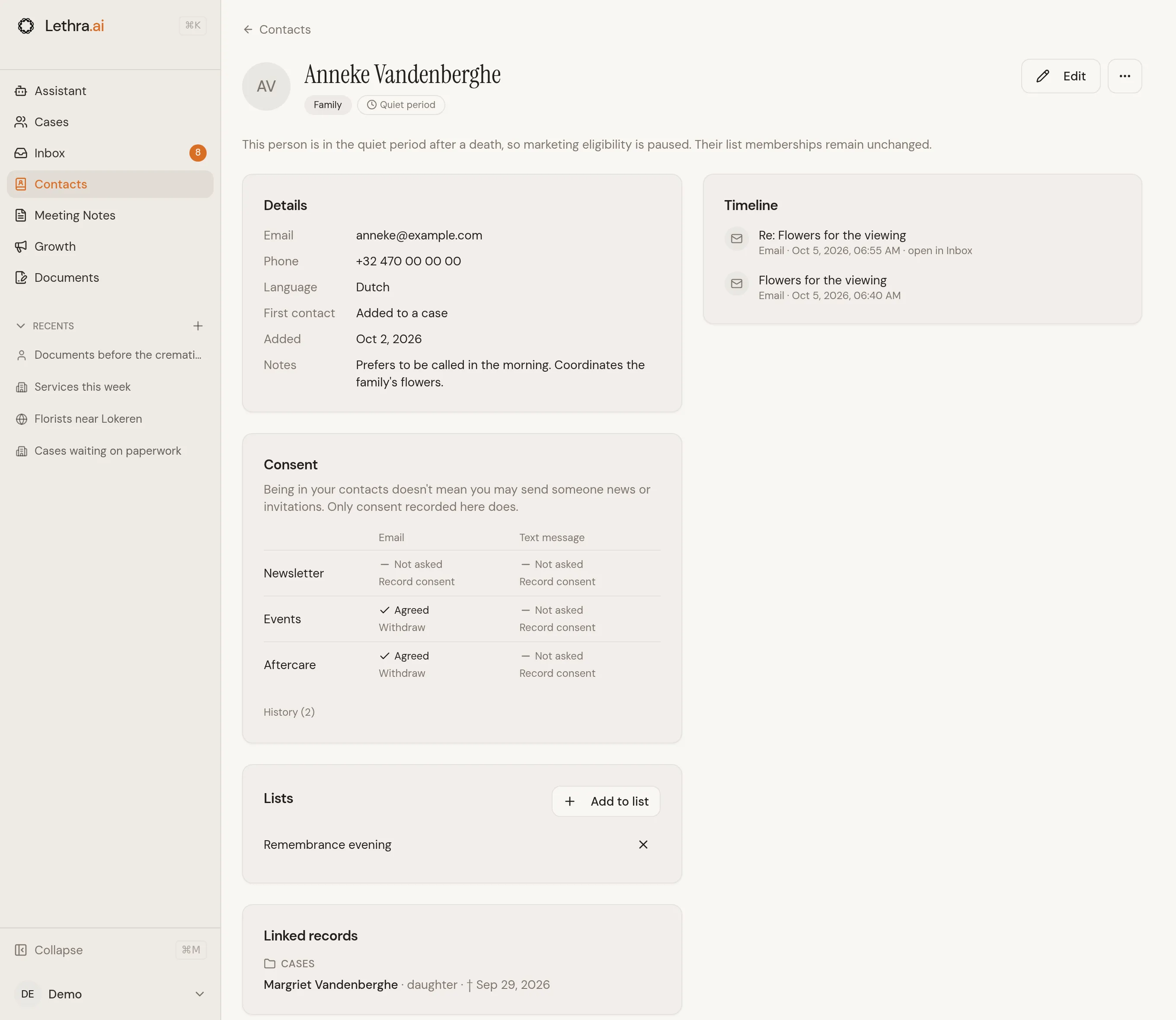The image size is (1176, 1020).
Task: Expand the Demo account dropdown
Action: click(199, 994)
